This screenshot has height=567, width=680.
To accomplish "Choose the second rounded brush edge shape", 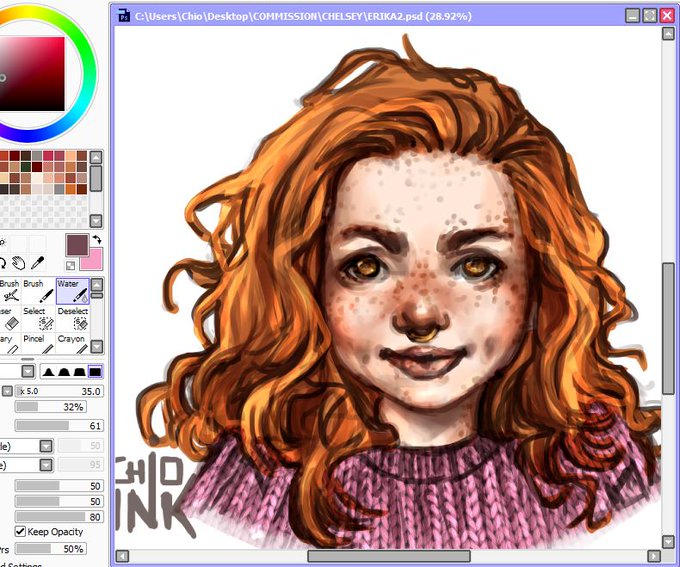I will click(x=64, y=372).
